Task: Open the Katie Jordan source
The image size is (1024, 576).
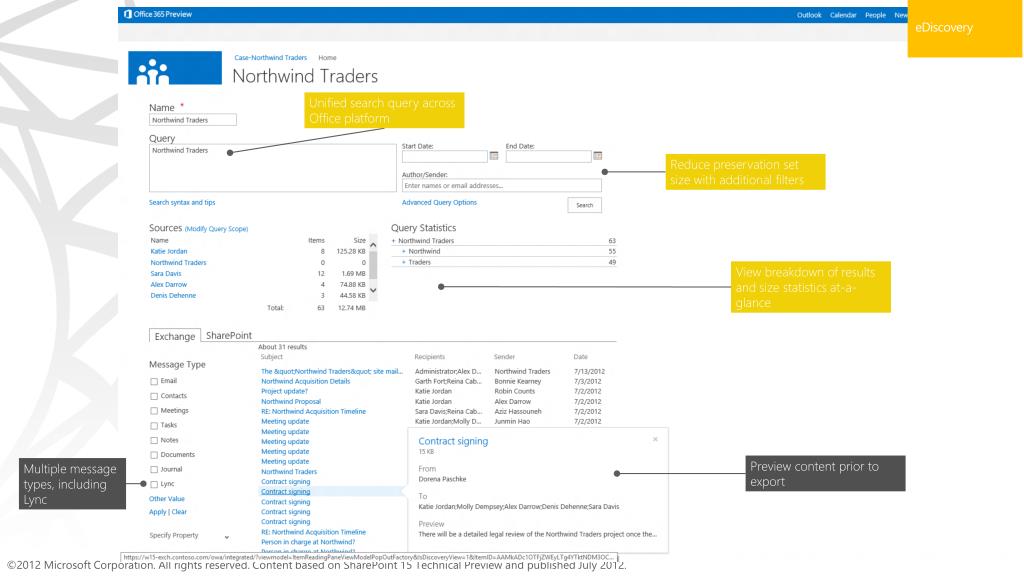Action: [x=168, y=251]
